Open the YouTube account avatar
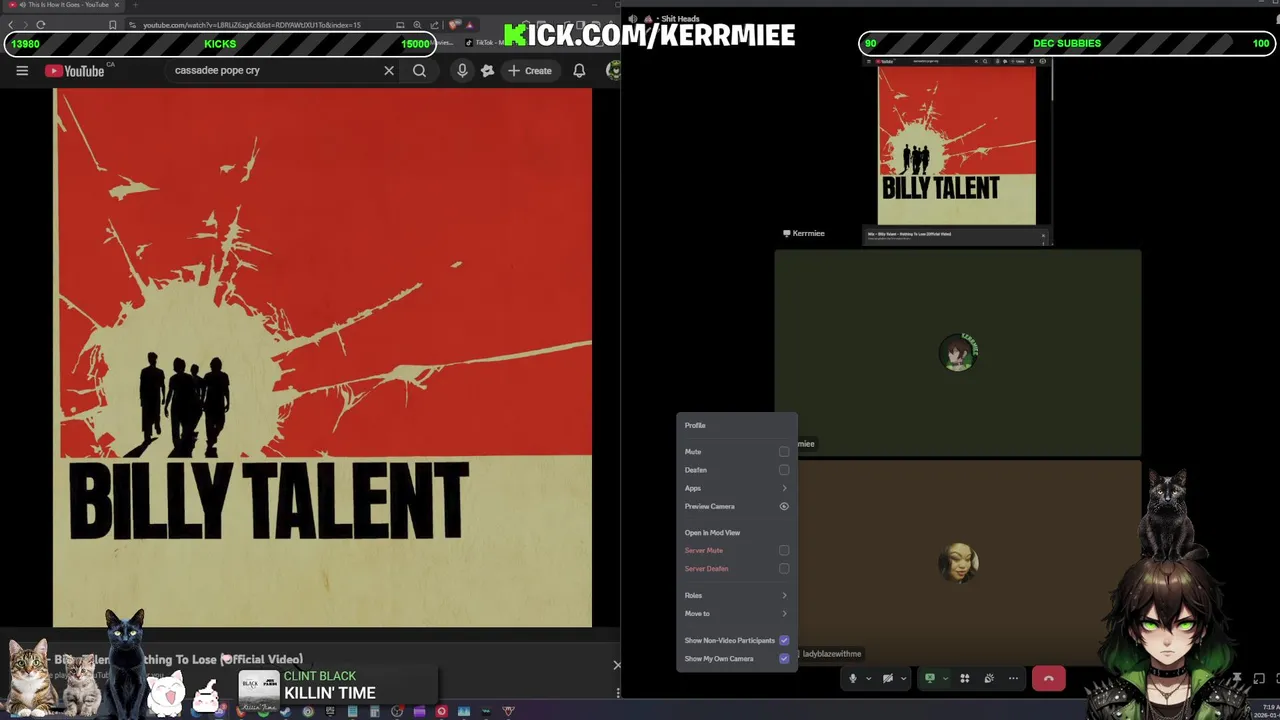The image size is (1280, 720). click(613, 71)
